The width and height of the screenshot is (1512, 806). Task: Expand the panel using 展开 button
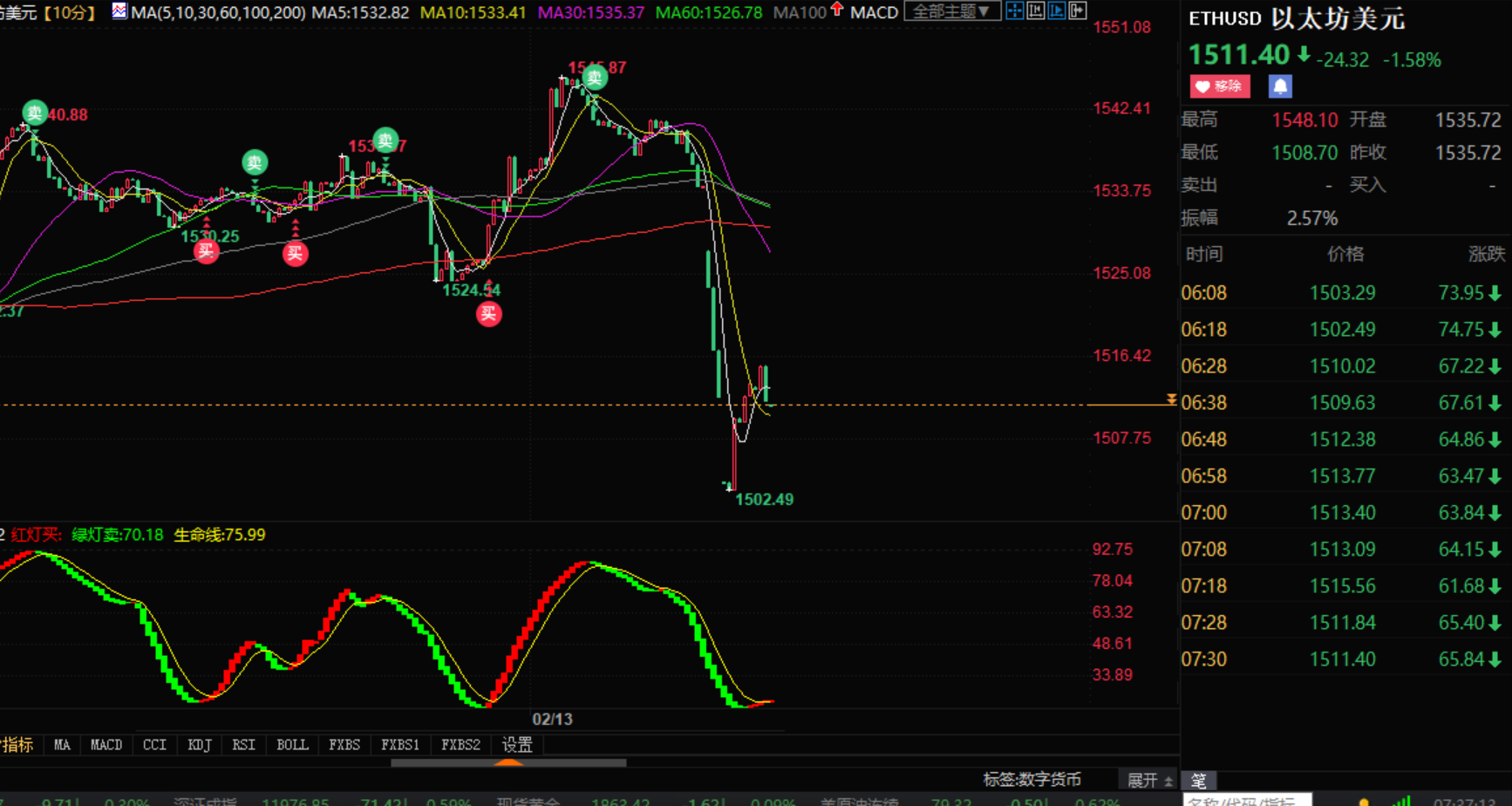(1148, 780)
